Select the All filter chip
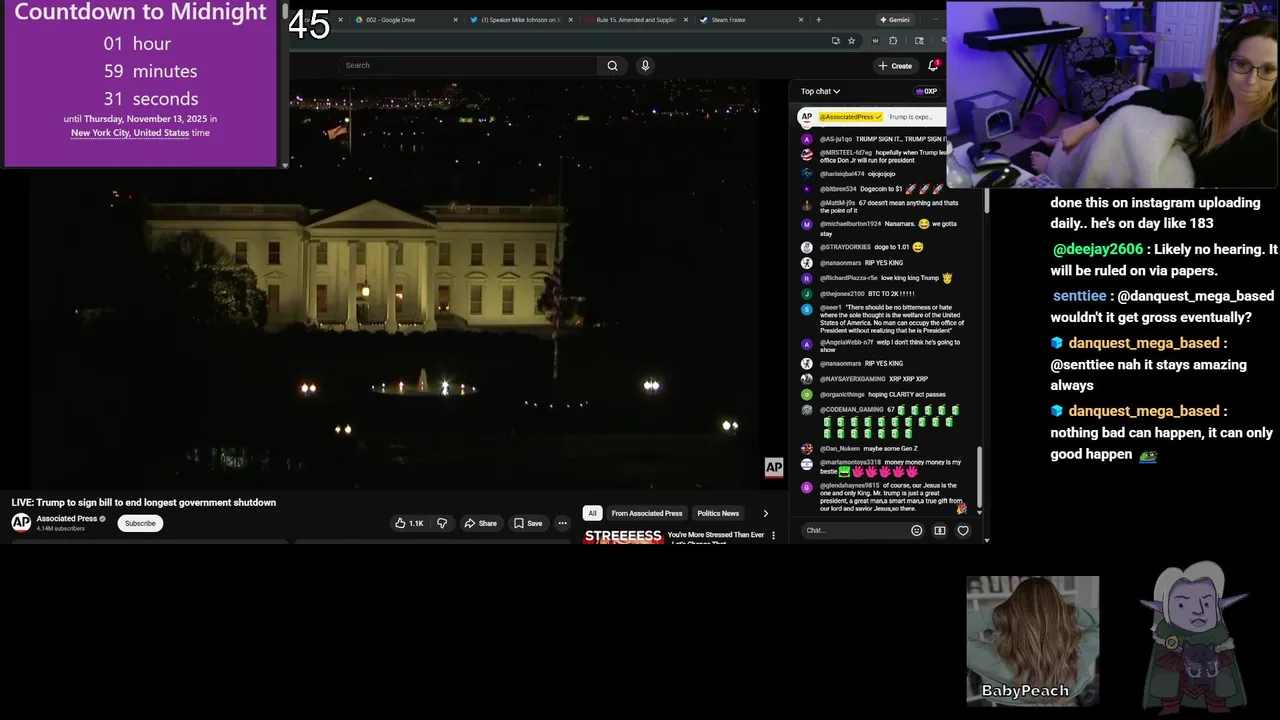Image resolution: width=1280 pixels, height=720 pixels. click(592, 513)
